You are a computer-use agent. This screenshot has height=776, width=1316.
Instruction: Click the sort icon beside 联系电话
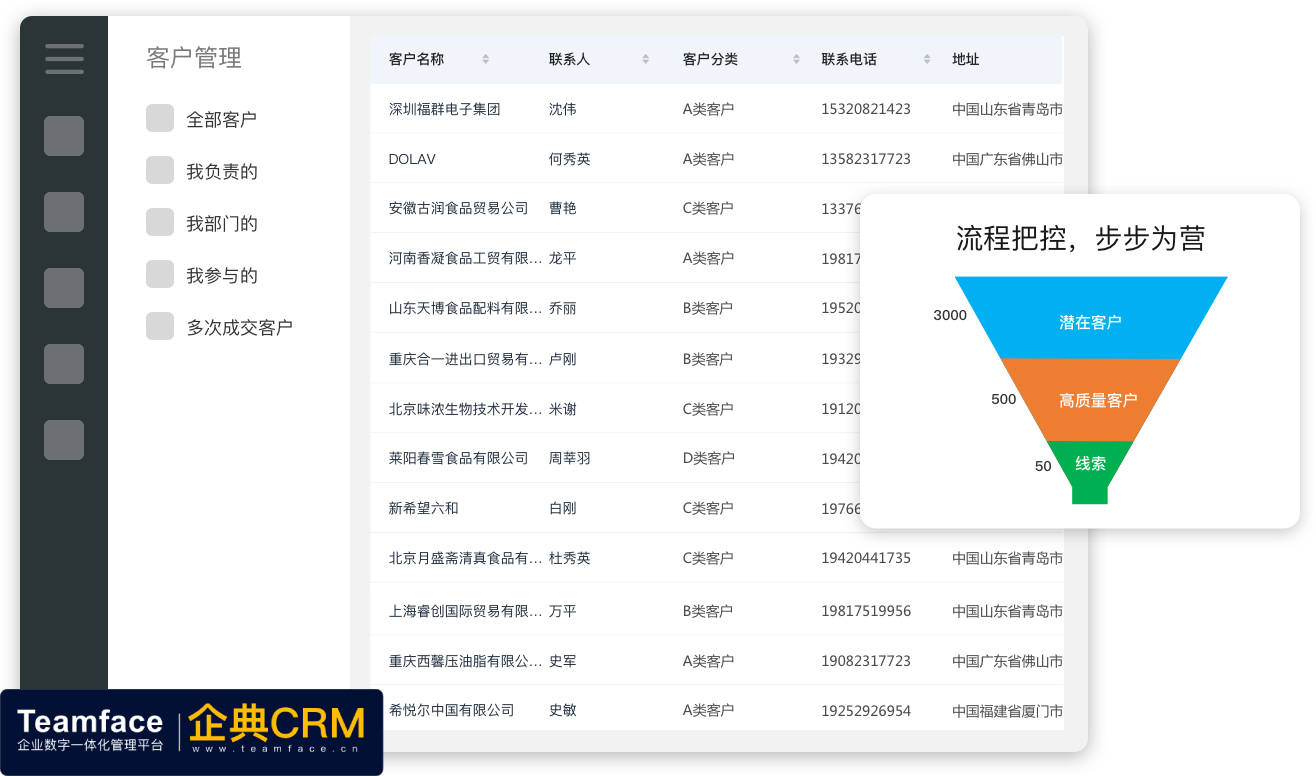927,59
